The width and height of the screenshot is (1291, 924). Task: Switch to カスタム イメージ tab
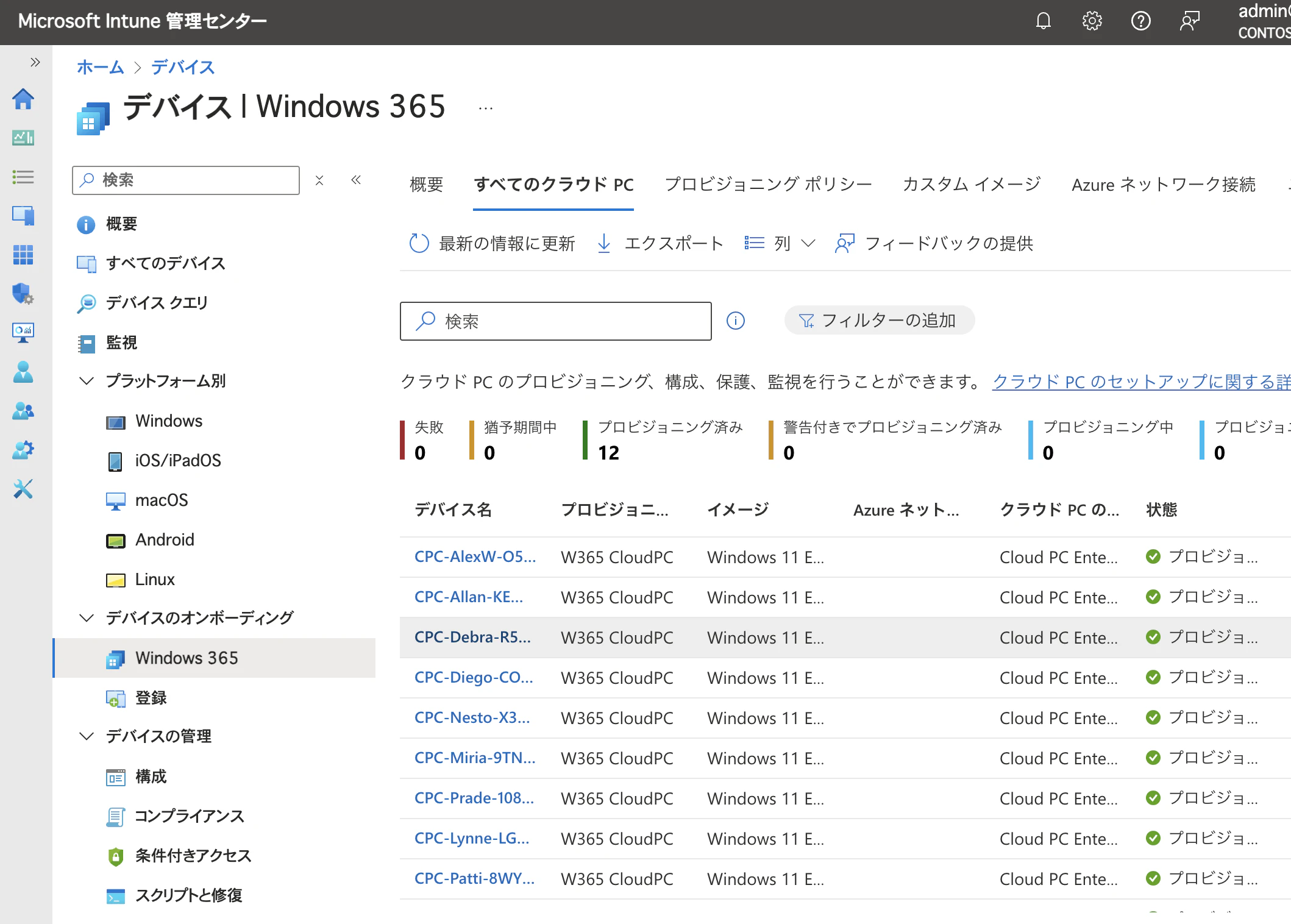pyautogui.click(x=972, y=185)
